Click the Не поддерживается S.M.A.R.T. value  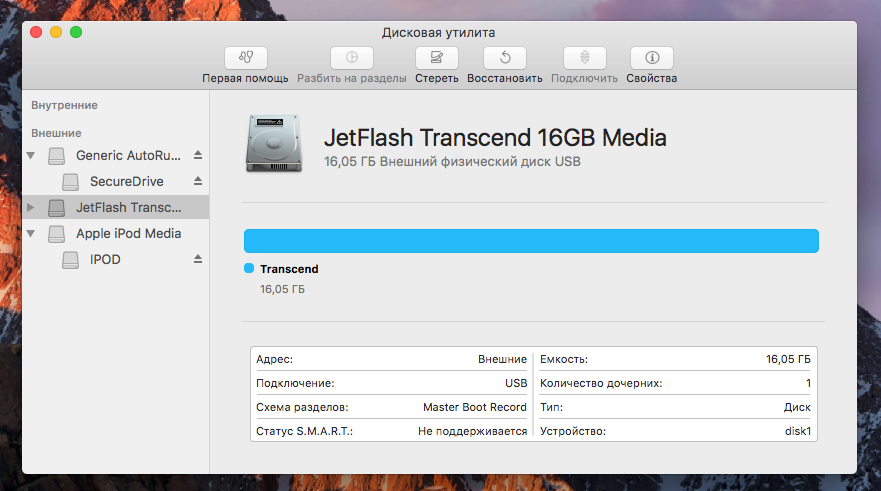coord(473,431)
